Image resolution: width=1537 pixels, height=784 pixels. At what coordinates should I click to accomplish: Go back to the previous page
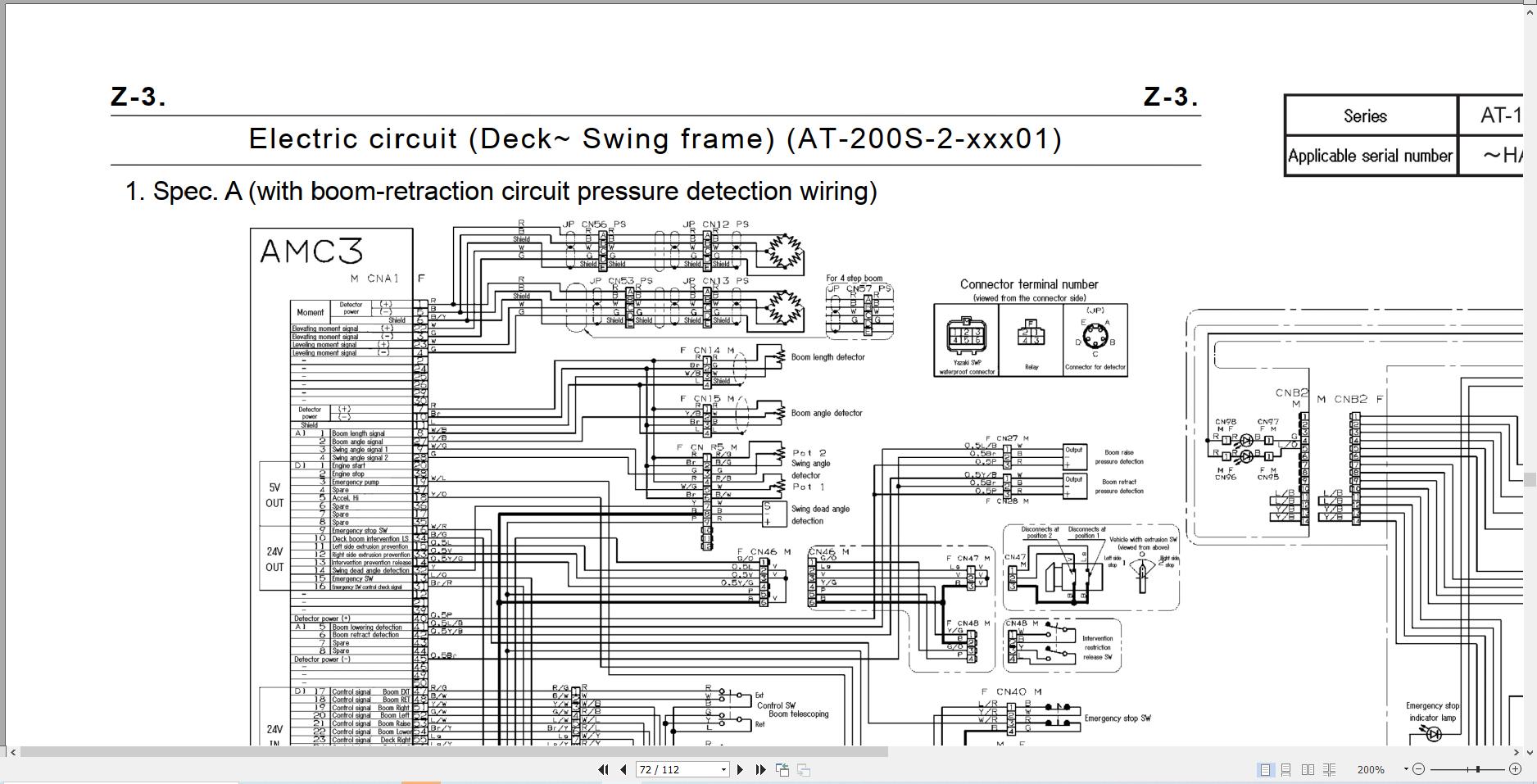(x=623, y=769)
